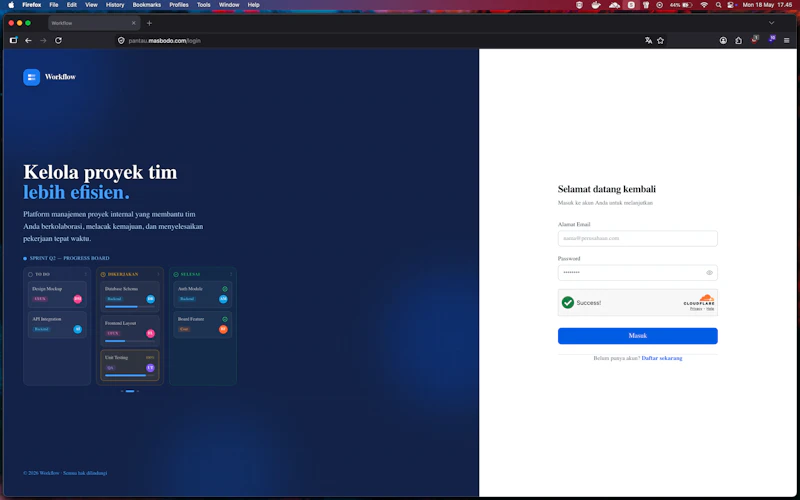Open the Apple menu
Screen dimensions: 800x500
11,5
